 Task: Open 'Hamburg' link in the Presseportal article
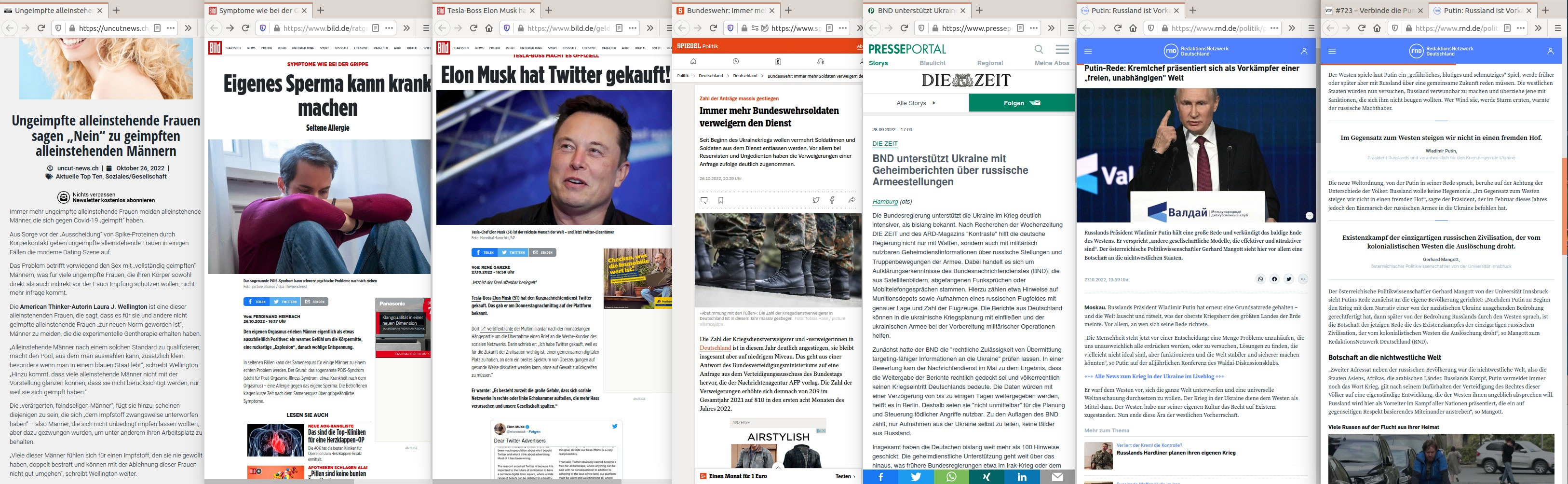(885, 202)
